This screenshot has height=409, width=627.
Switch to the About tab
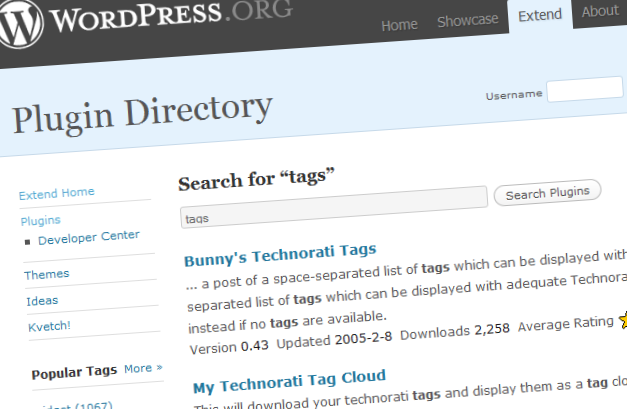(x=600, y=12)
